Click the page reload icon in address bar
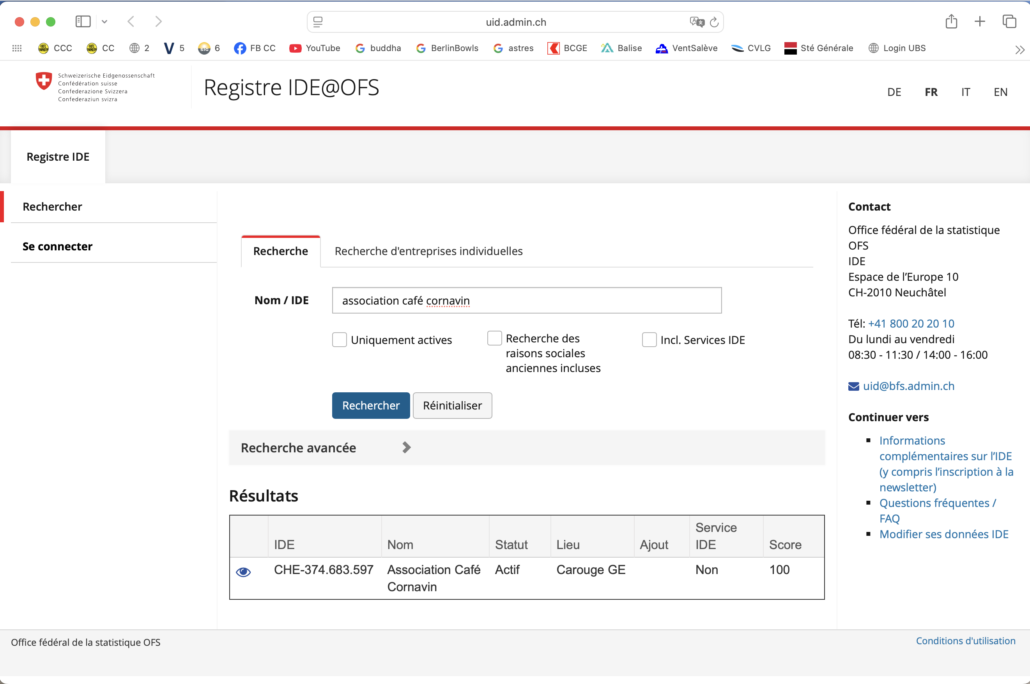 coord(714,22)
